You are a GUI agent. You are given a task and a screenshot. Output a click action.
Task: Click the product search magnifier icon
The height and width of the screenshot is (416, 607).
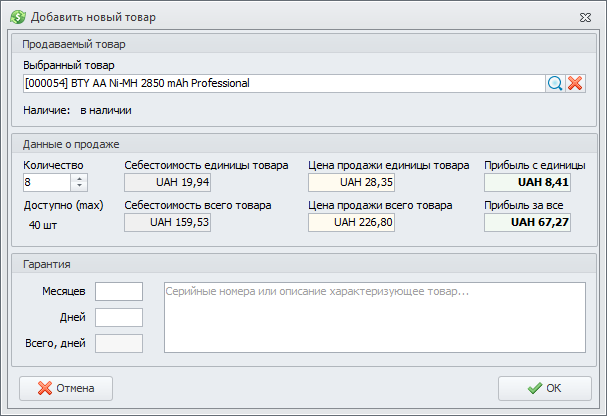click(555, 84)
